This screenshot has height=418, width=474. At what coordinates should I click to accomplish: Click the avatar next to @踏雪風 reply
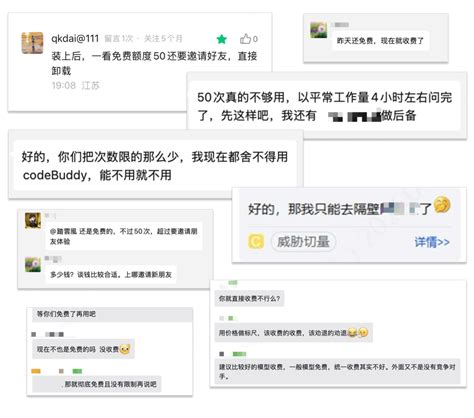[x=33, y=221]
